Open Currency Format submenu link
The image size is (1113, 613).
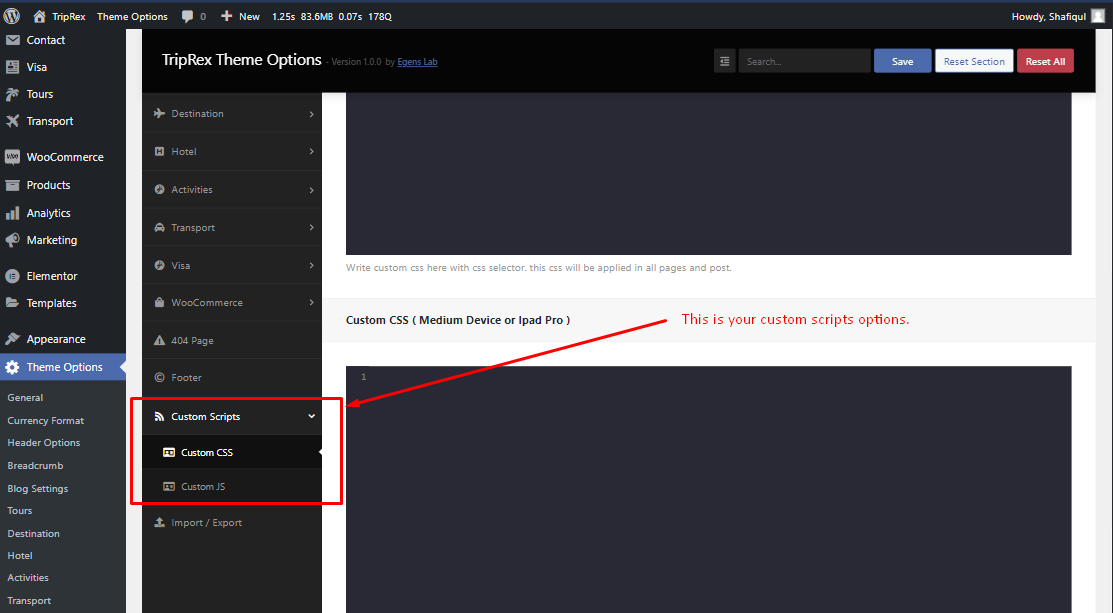click(45, 420)
